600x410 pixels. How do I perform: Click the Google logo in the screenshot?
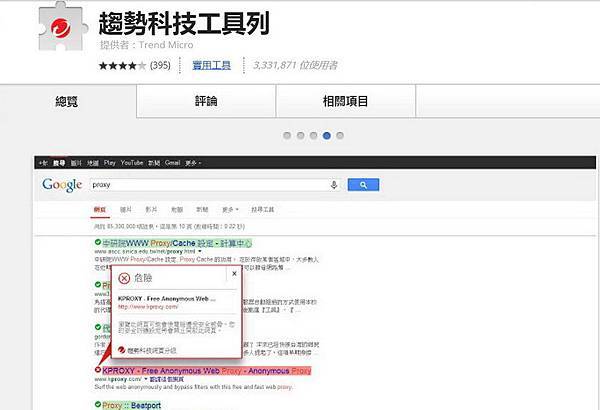[62, 185]
